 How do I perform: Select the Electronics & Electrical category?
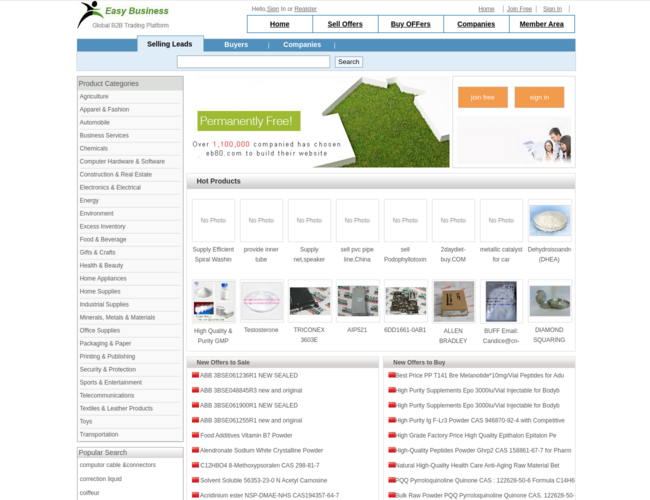[110, 187]
